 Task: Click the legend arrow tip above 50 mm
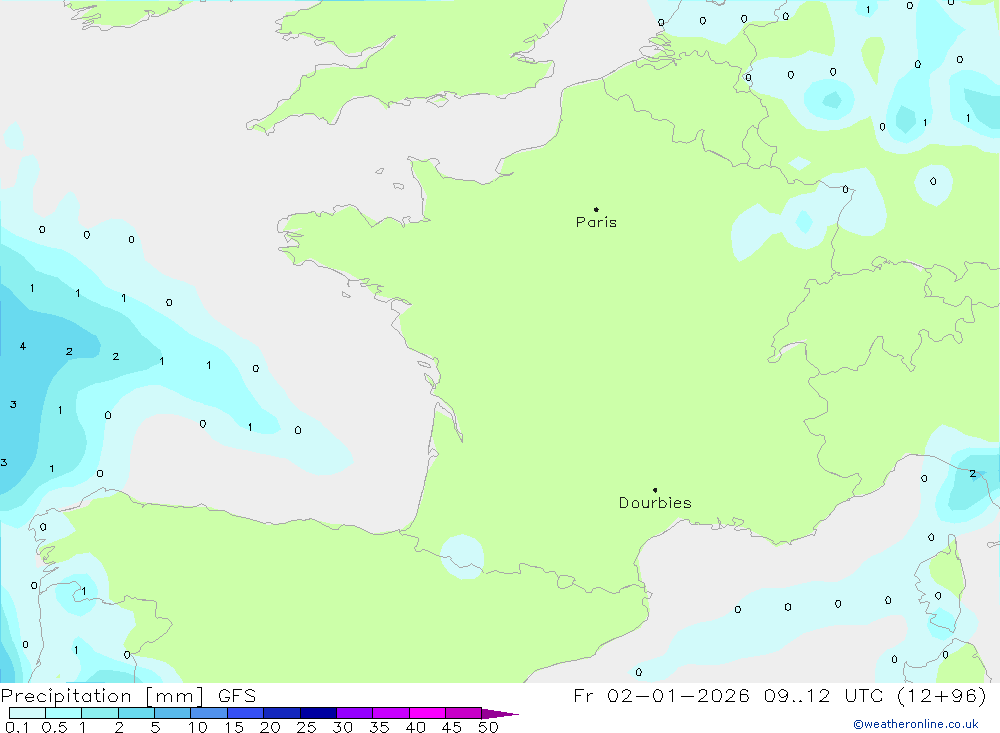500,714
